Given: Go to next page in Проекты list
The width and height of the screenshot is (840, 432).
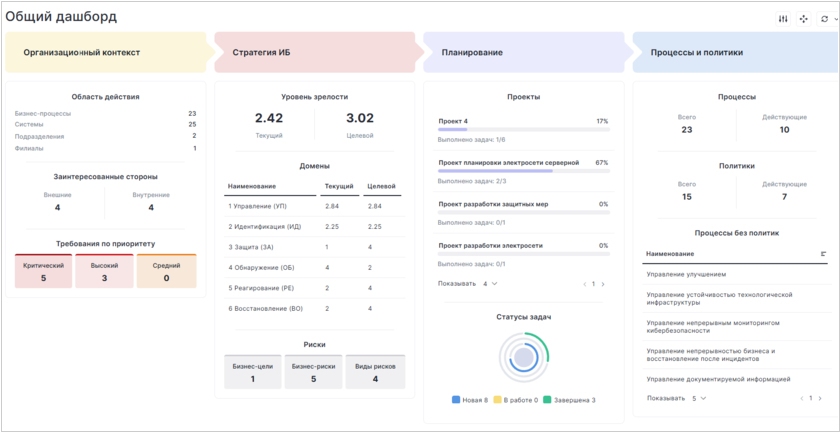Looking at the screenshot, I should pos(604,284).
